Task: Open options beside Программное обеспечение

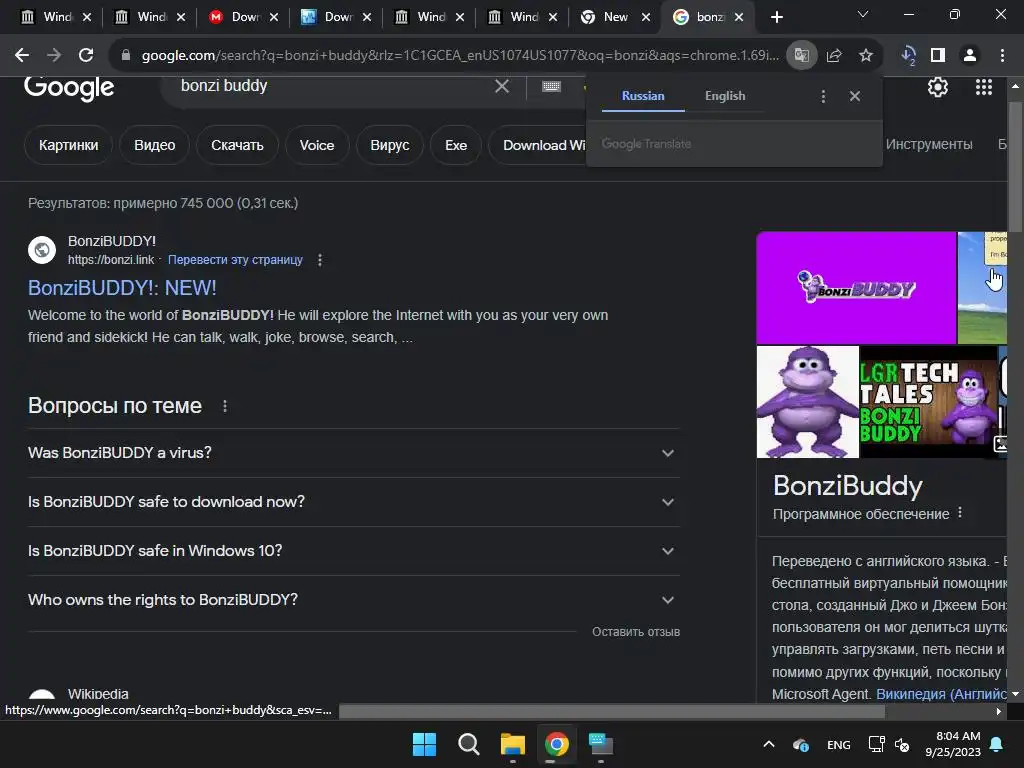Action: click(960, 513)
